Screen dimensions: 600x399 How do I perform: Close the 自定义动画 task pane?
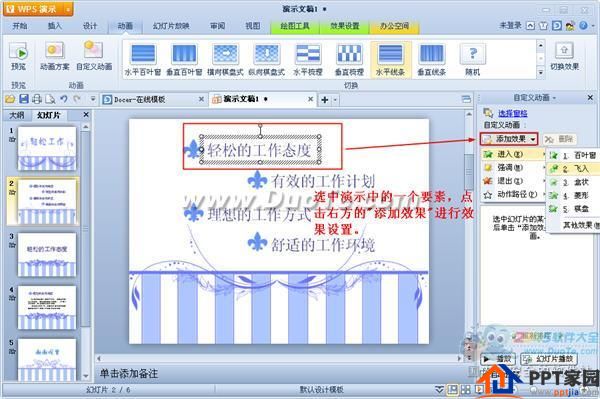590,98
